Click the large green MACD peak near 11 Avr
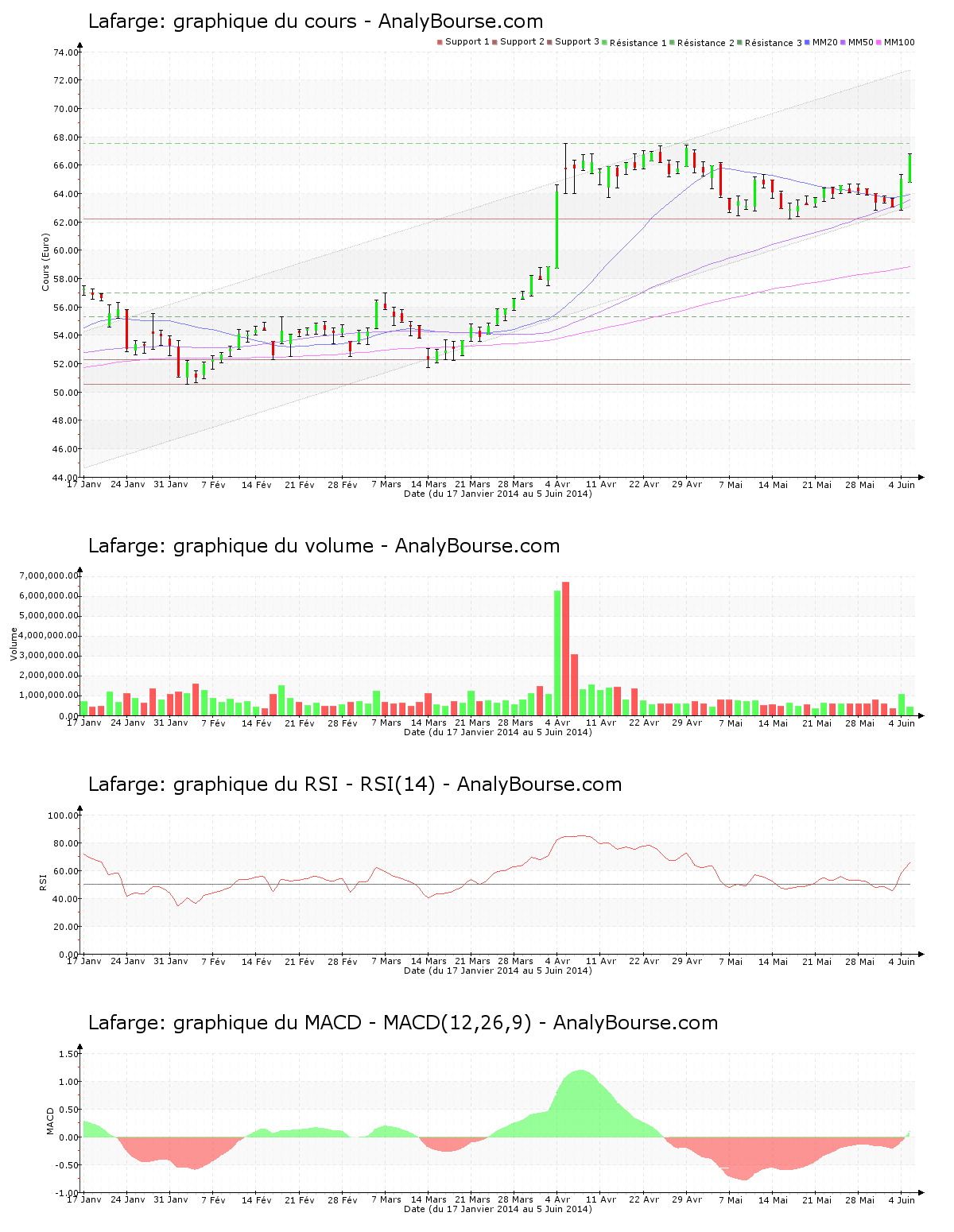This screenshot has width=954, height=1232. (582, 1103)
